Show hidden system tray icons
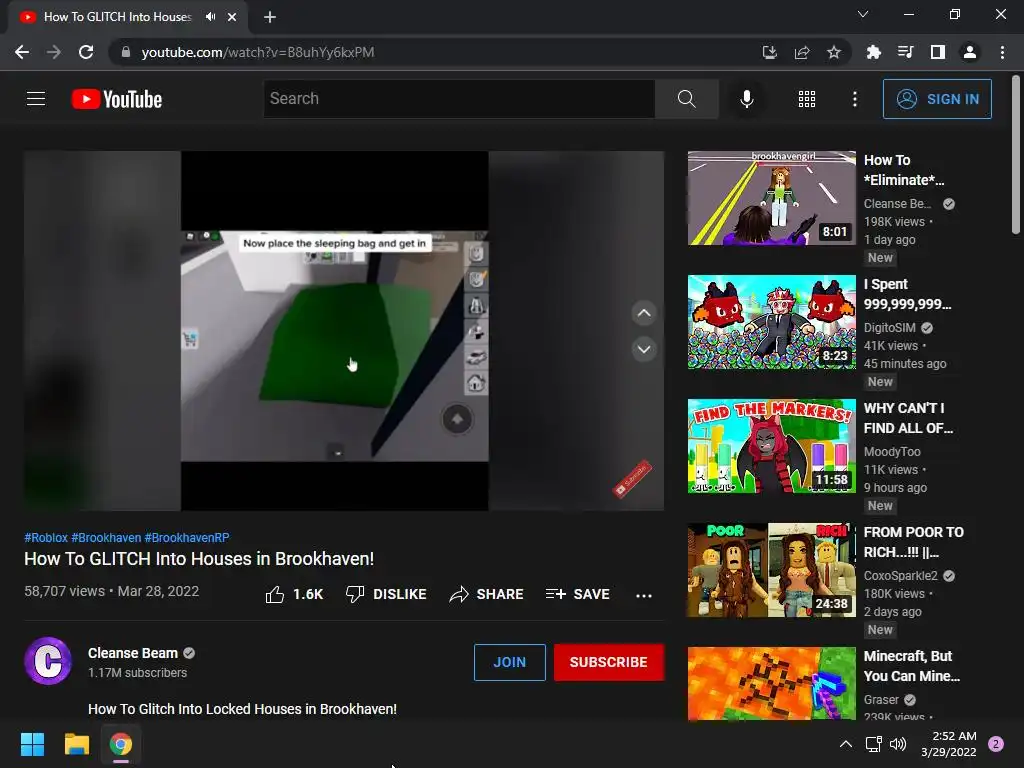1024x768 pixels. point(846,744)
